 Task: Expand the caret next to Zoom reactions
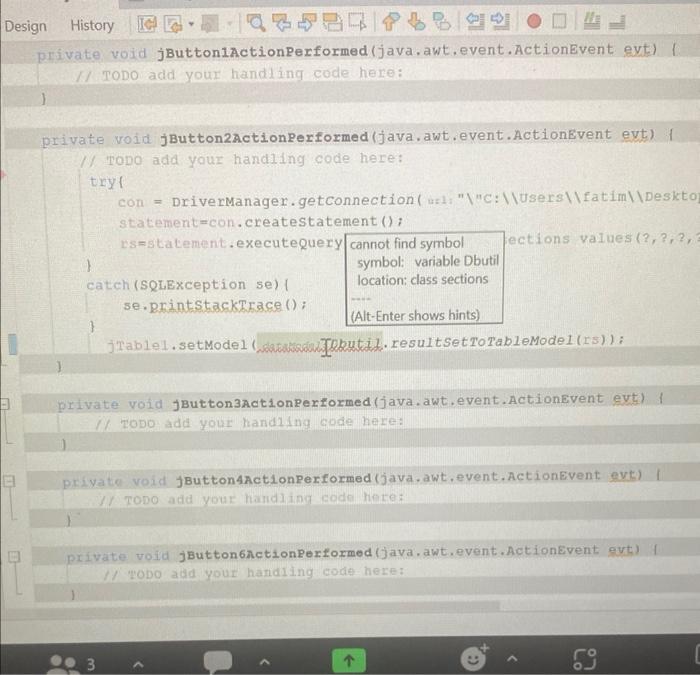512,658
